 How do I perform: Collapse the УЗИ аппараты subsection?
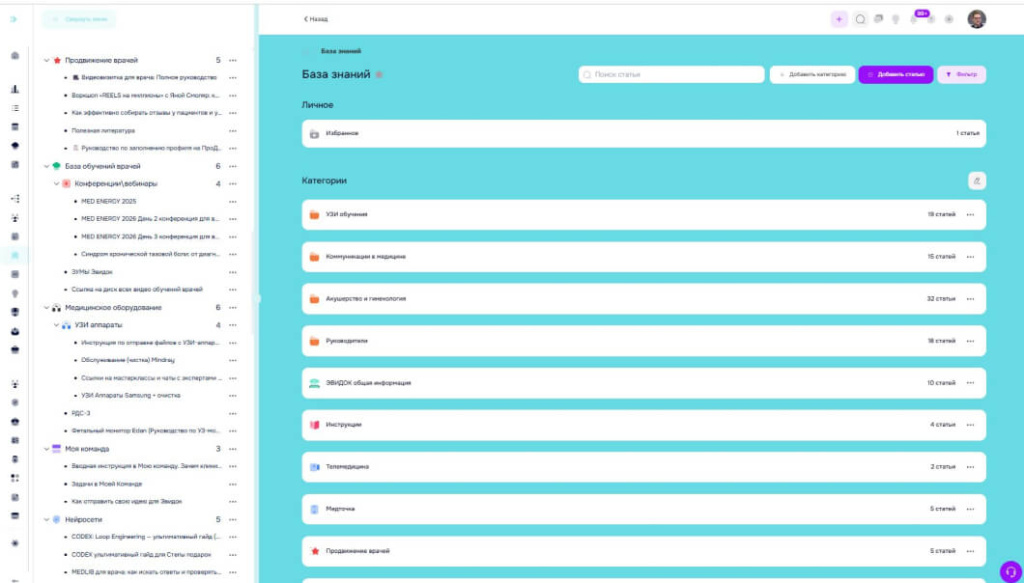[56, 325]
